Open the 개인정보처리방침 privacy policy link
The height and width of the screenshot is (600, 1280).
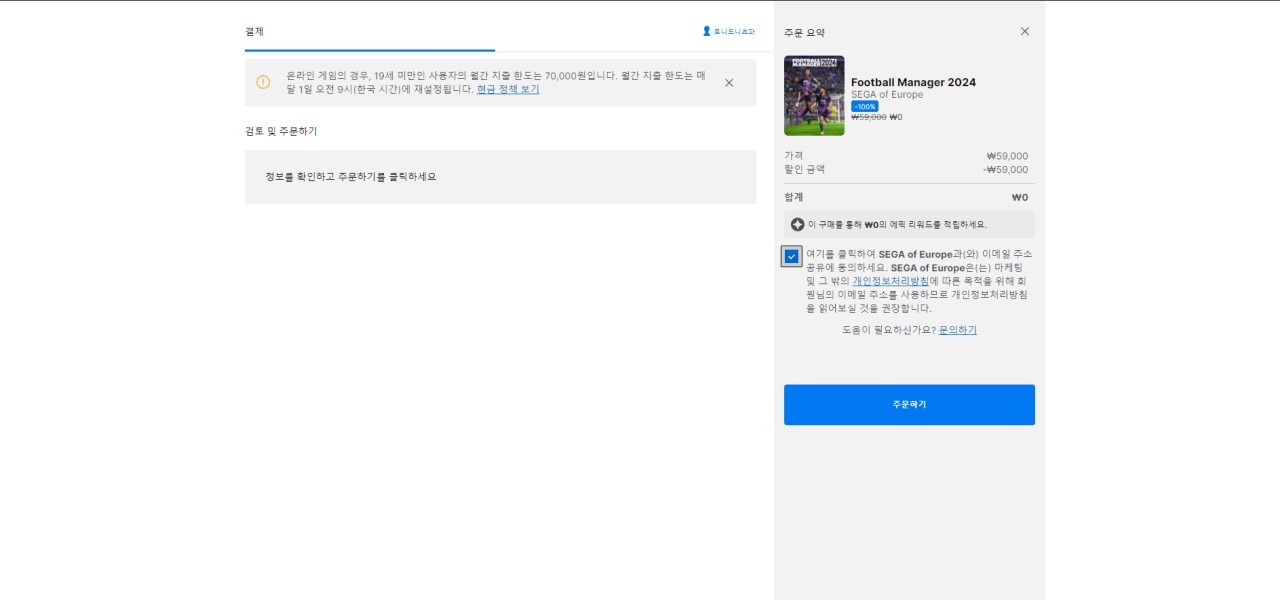(890, 281)
